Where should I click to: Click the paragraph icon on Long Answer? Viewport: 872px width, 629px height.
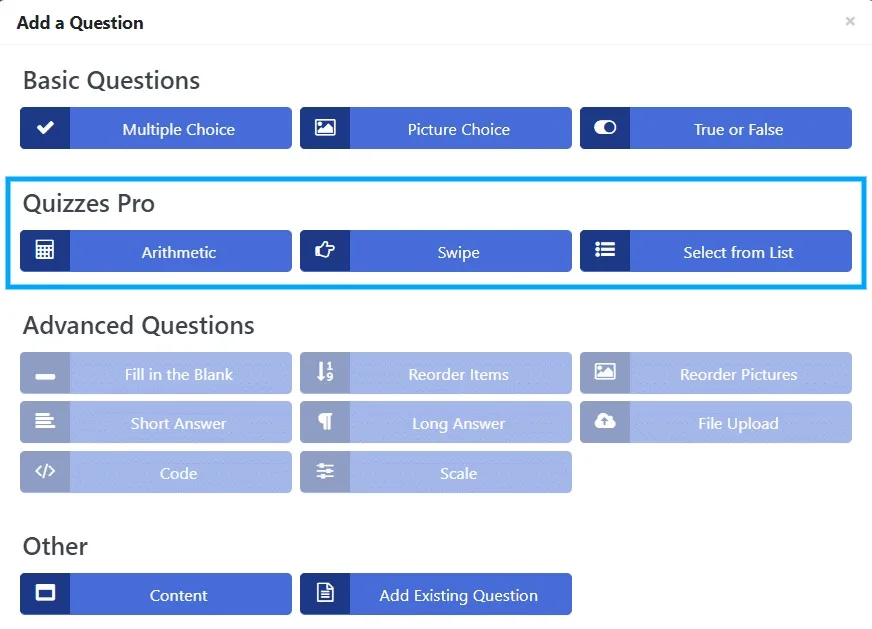324,422
